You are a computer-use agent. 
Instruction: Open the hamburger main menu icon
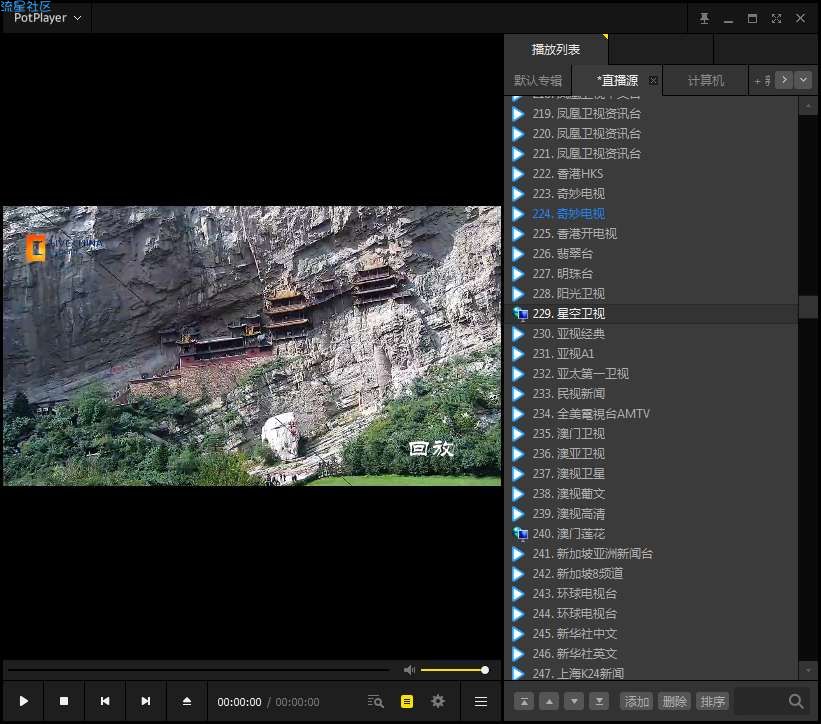click(x=481, y=701)
